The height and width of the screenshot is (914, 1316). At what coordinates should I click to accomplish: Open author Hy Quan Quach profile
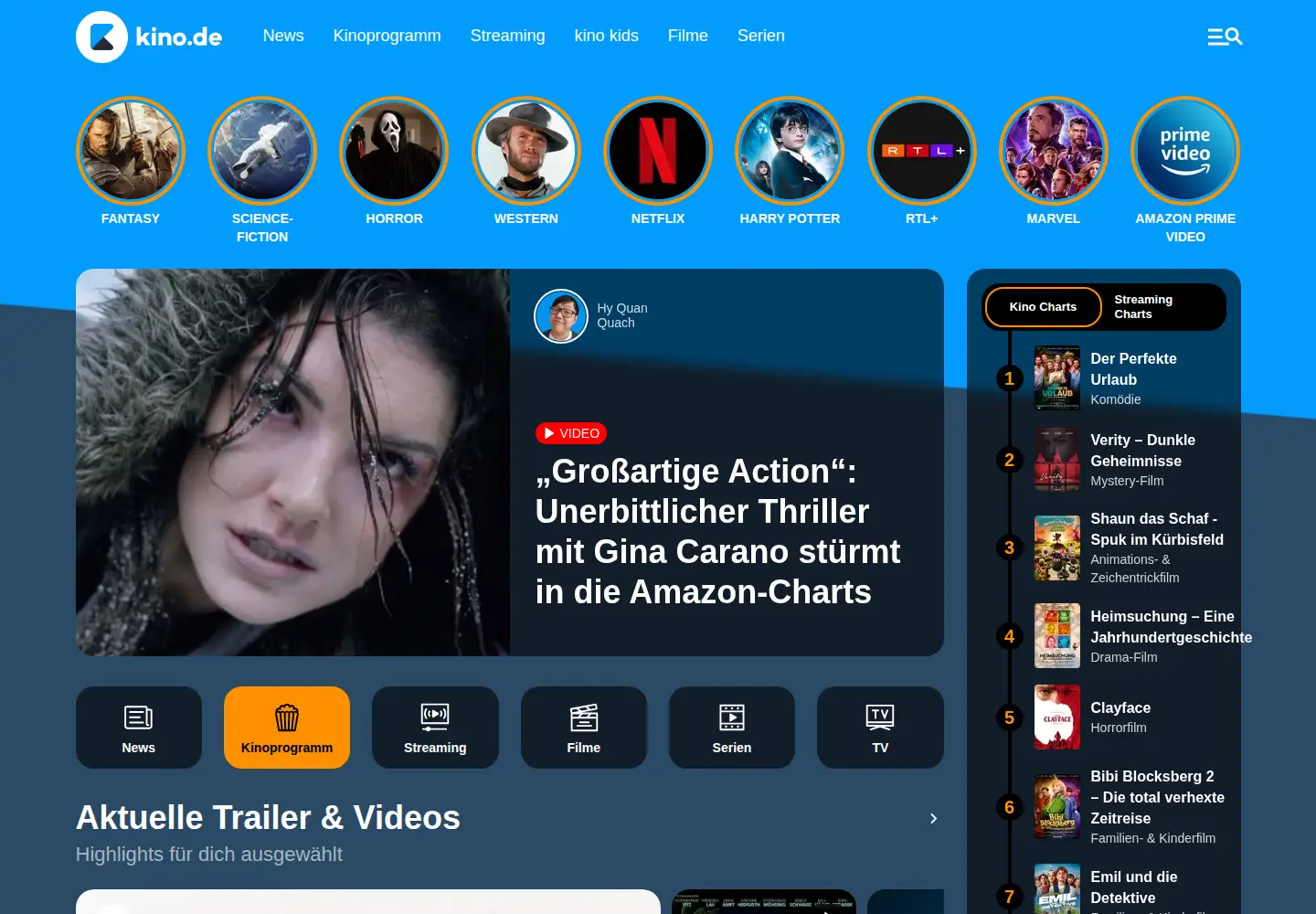591,315
